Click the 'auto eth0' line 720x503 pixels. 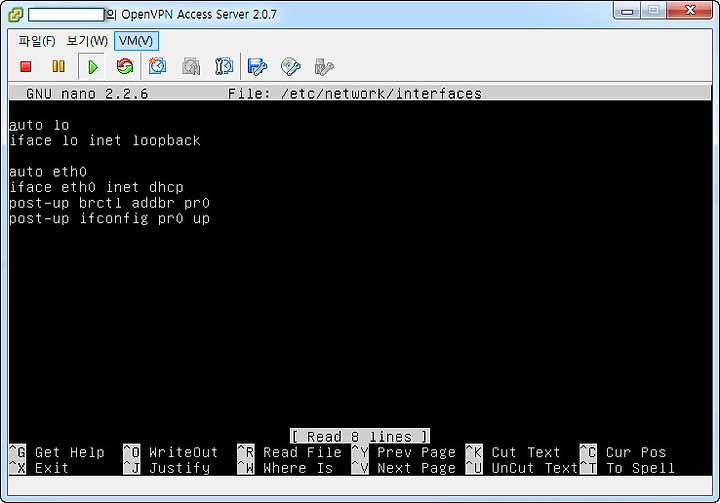coord(48,172)
